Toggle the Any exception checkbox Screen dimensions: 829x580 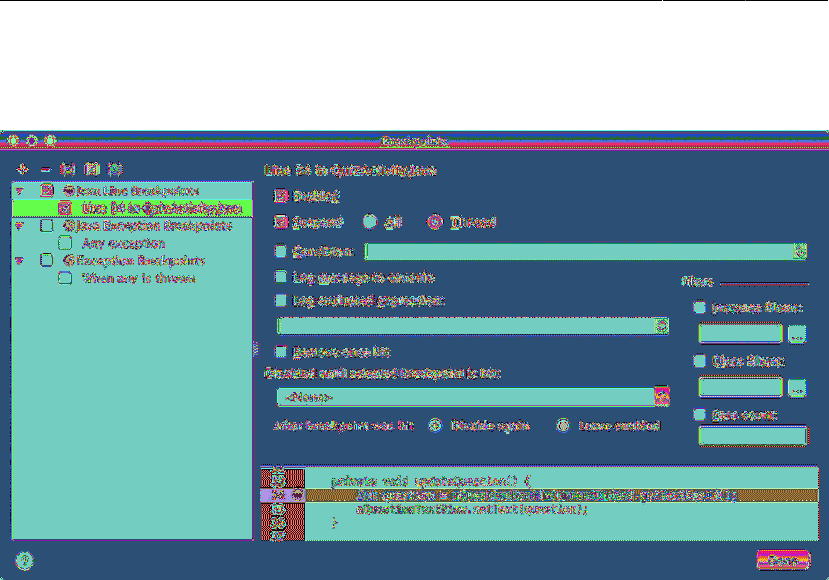coord(65,243)
